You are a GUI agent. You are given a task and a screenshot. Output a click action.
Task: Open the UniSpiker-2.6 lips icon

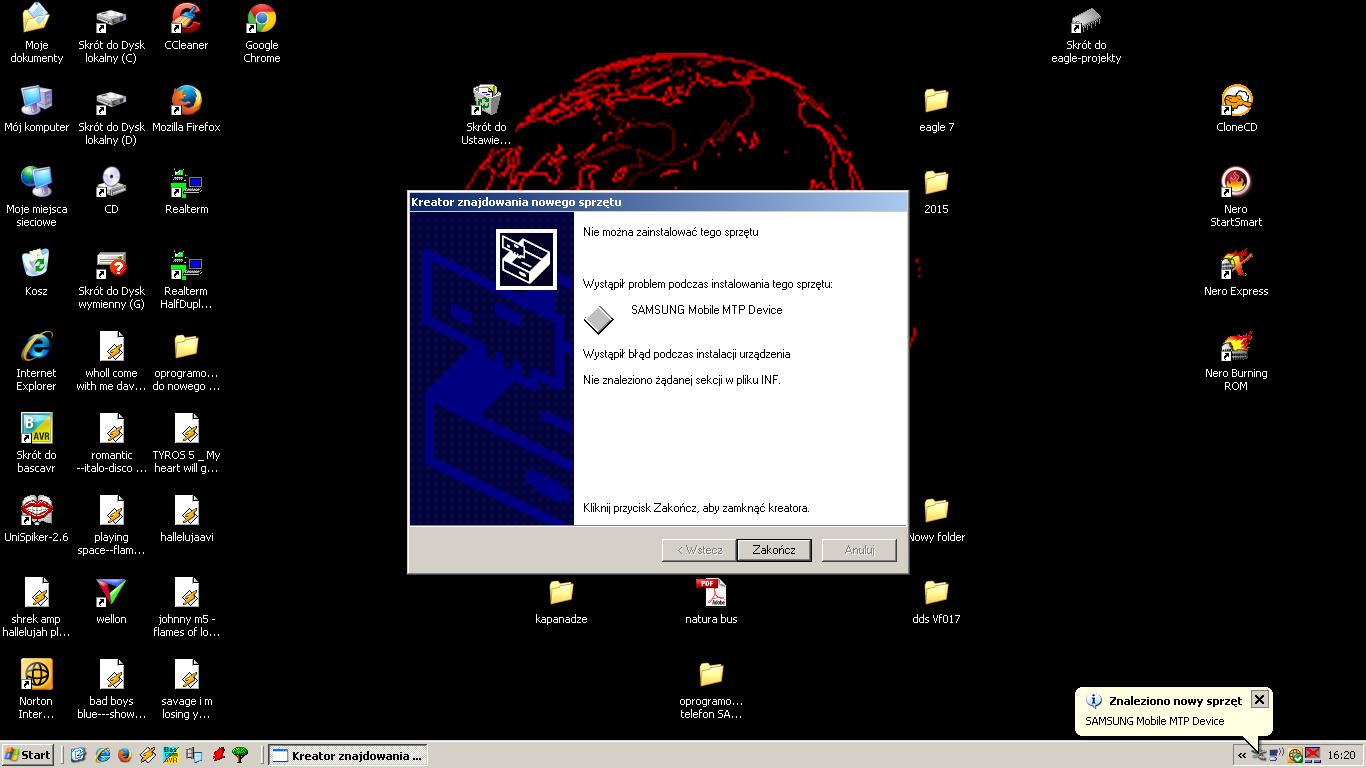[x=36, y=519]
